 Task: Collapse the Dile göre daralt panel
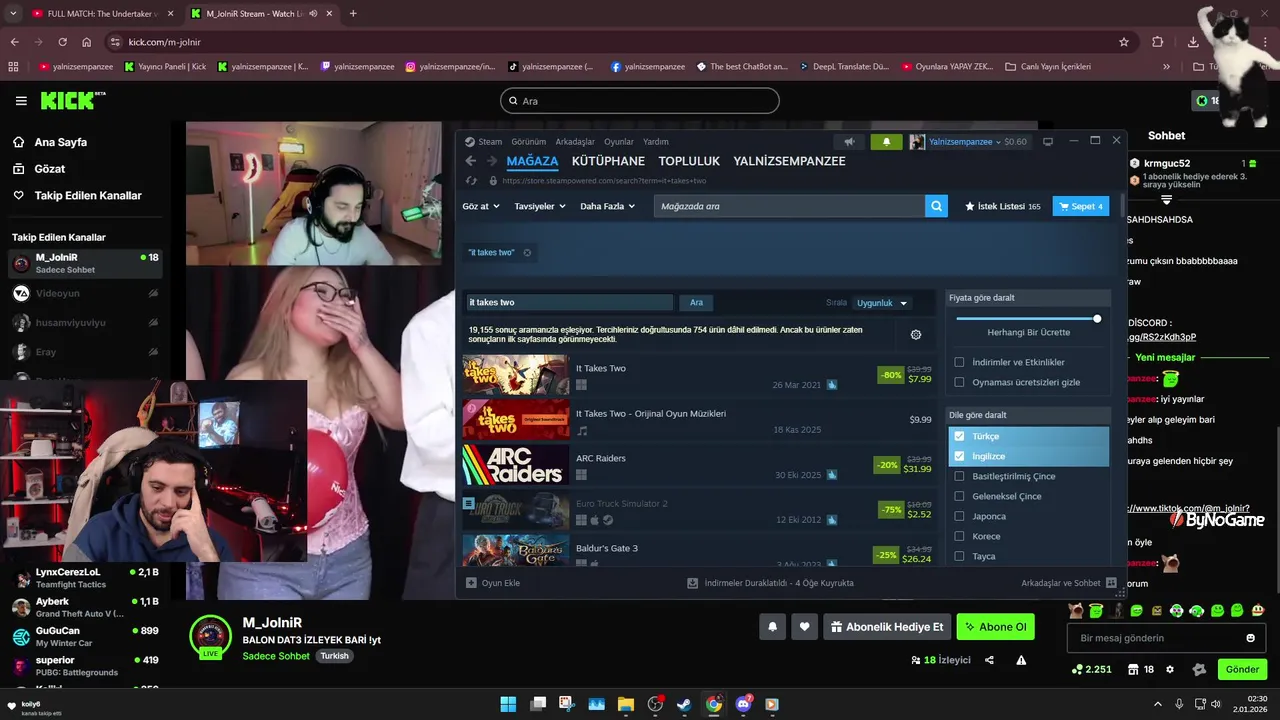pos(1028,415)
